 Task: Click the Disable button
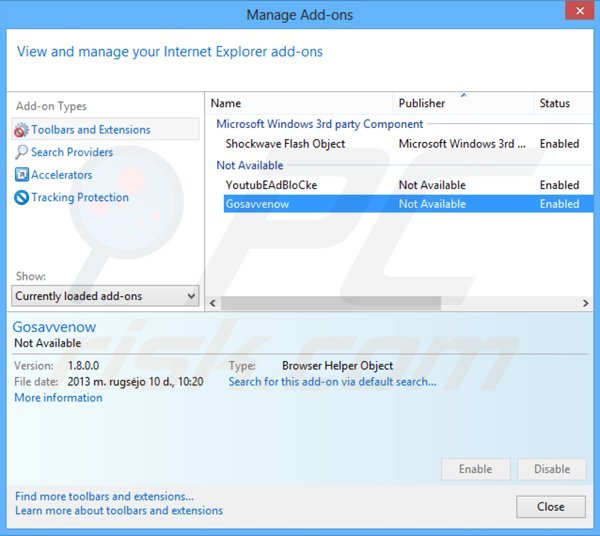click(552, 469)
